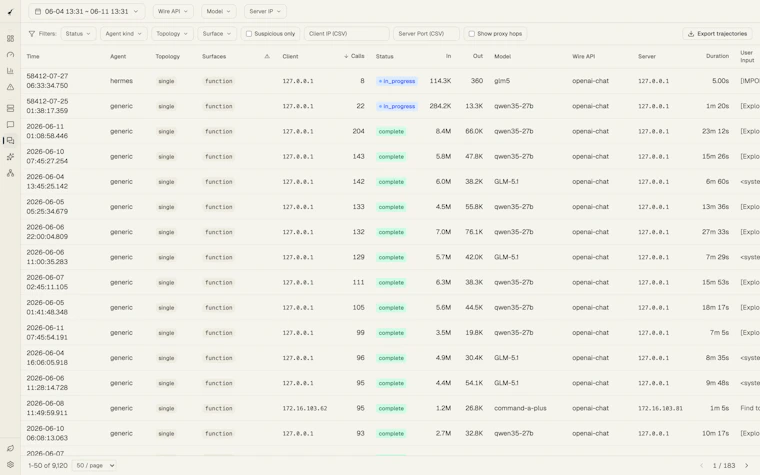Image resolution: width=760 pixels, height=475 pixels.
Task: Open the server stack icon in sidebar
Action: (10, 109)
